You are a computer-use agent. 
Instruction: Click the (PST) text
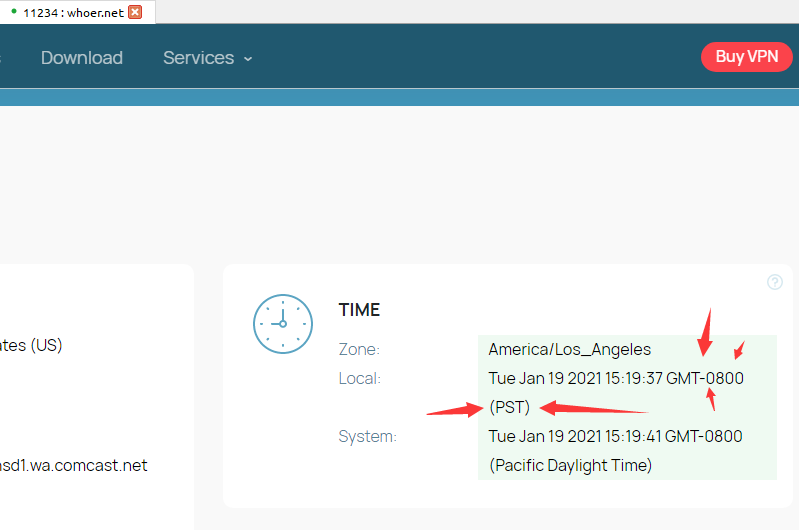(509, 407)
